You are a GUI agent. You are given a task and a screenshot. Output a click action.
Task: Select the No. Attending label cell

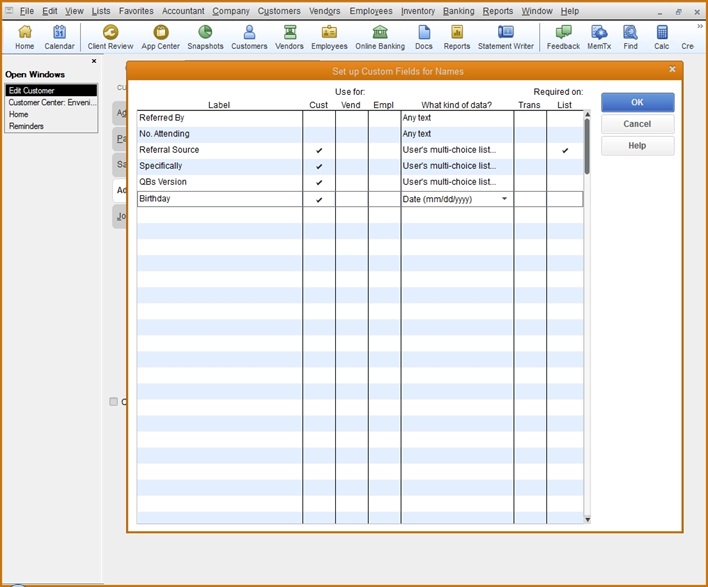pos(220,134)
